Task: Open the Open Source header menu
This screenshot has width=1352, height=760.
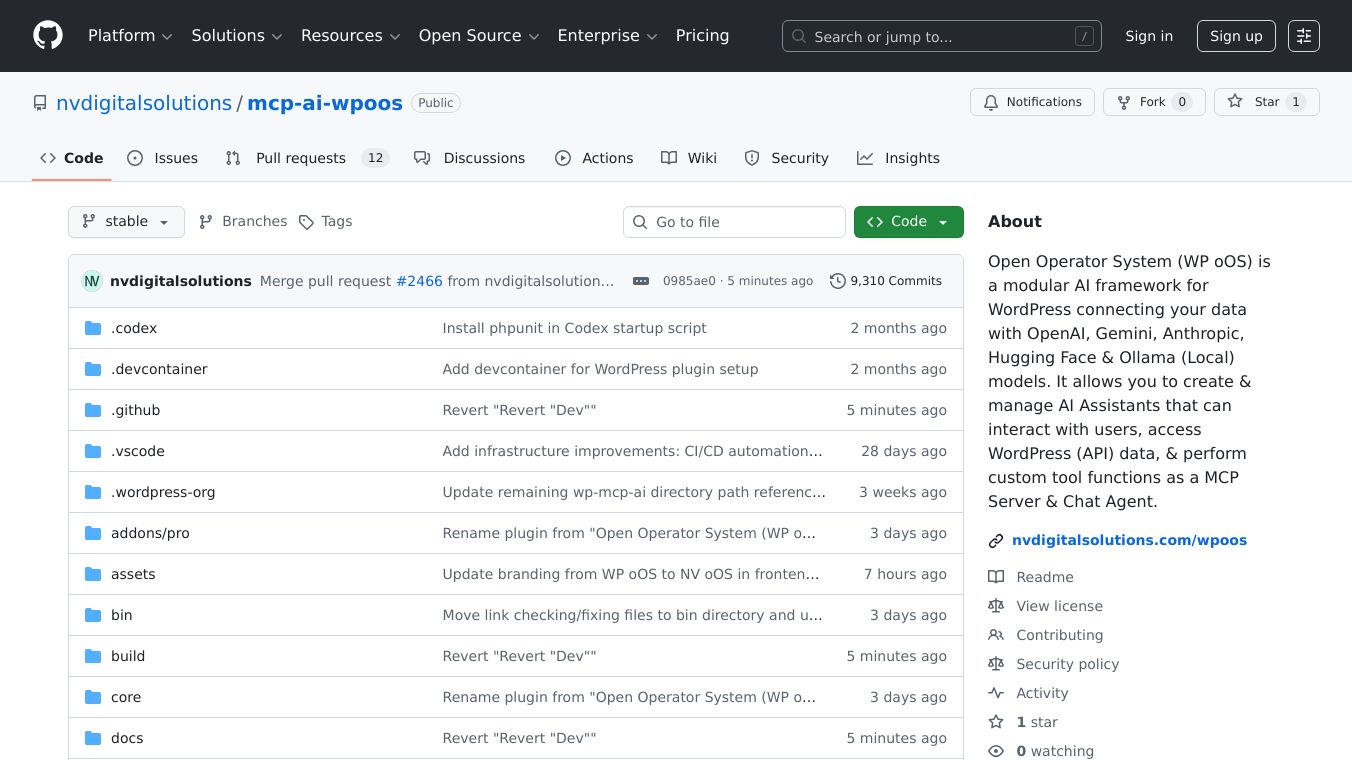Action: tap(478, 36)
